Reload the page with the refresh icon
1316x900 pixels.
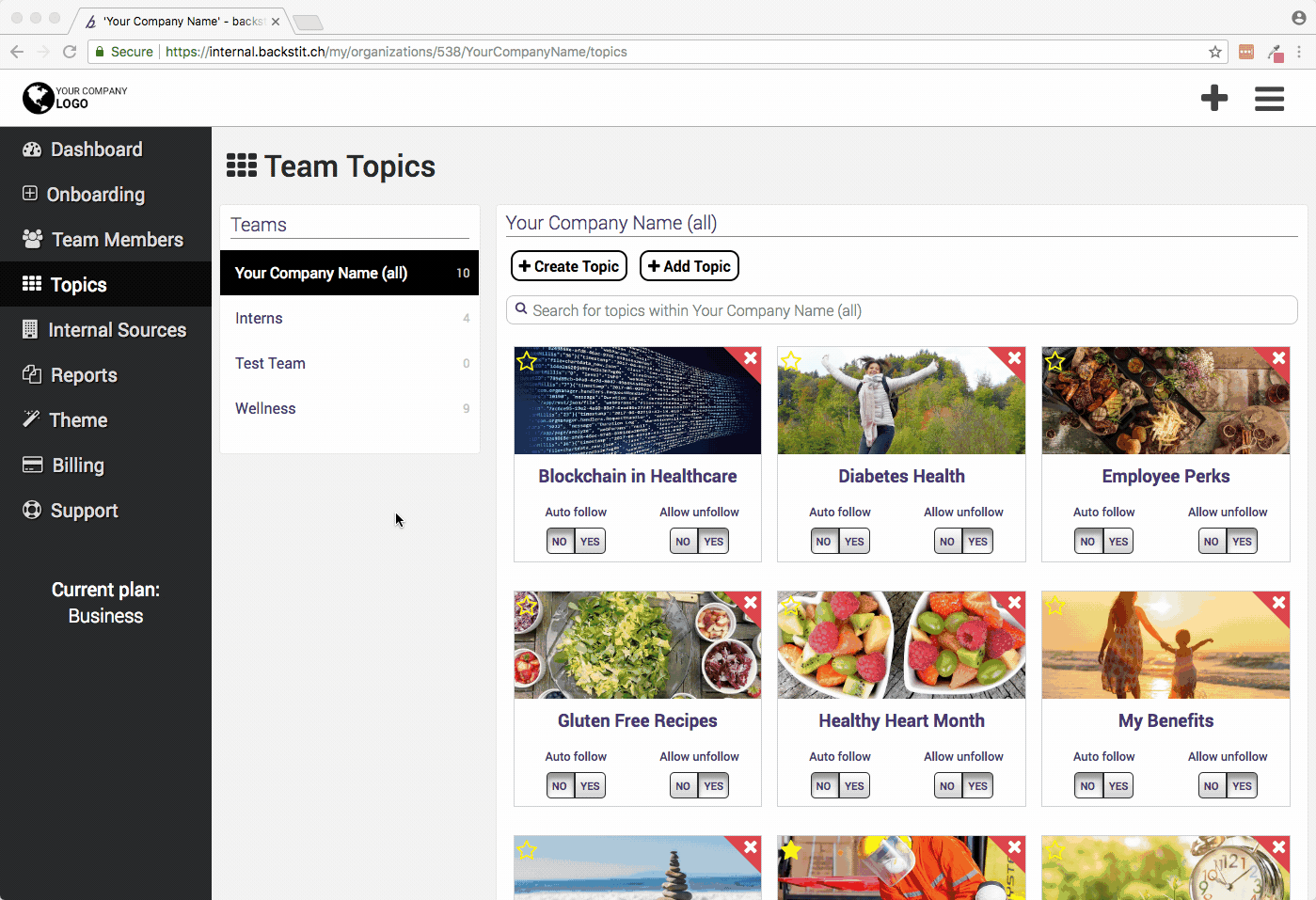tap(70, 52)
